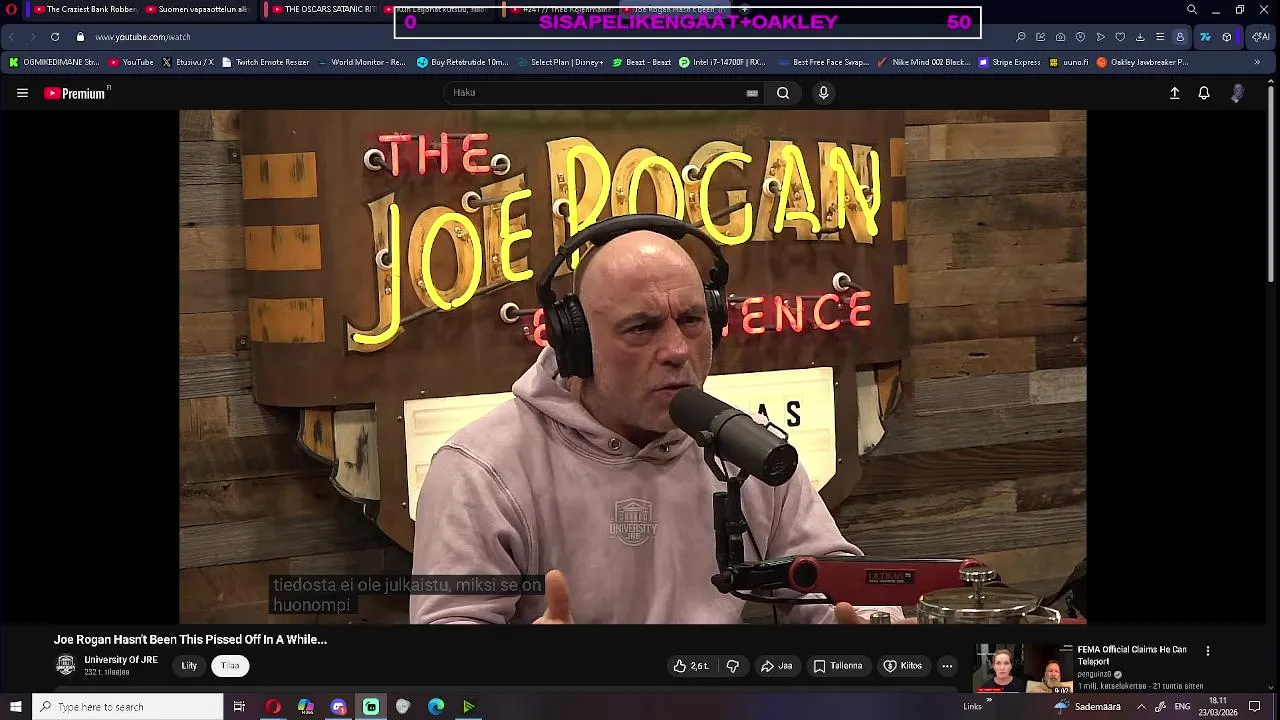This screenshot has height=720, width=1280.
Task: Click the Liity join button
Action: coord(189,666)
